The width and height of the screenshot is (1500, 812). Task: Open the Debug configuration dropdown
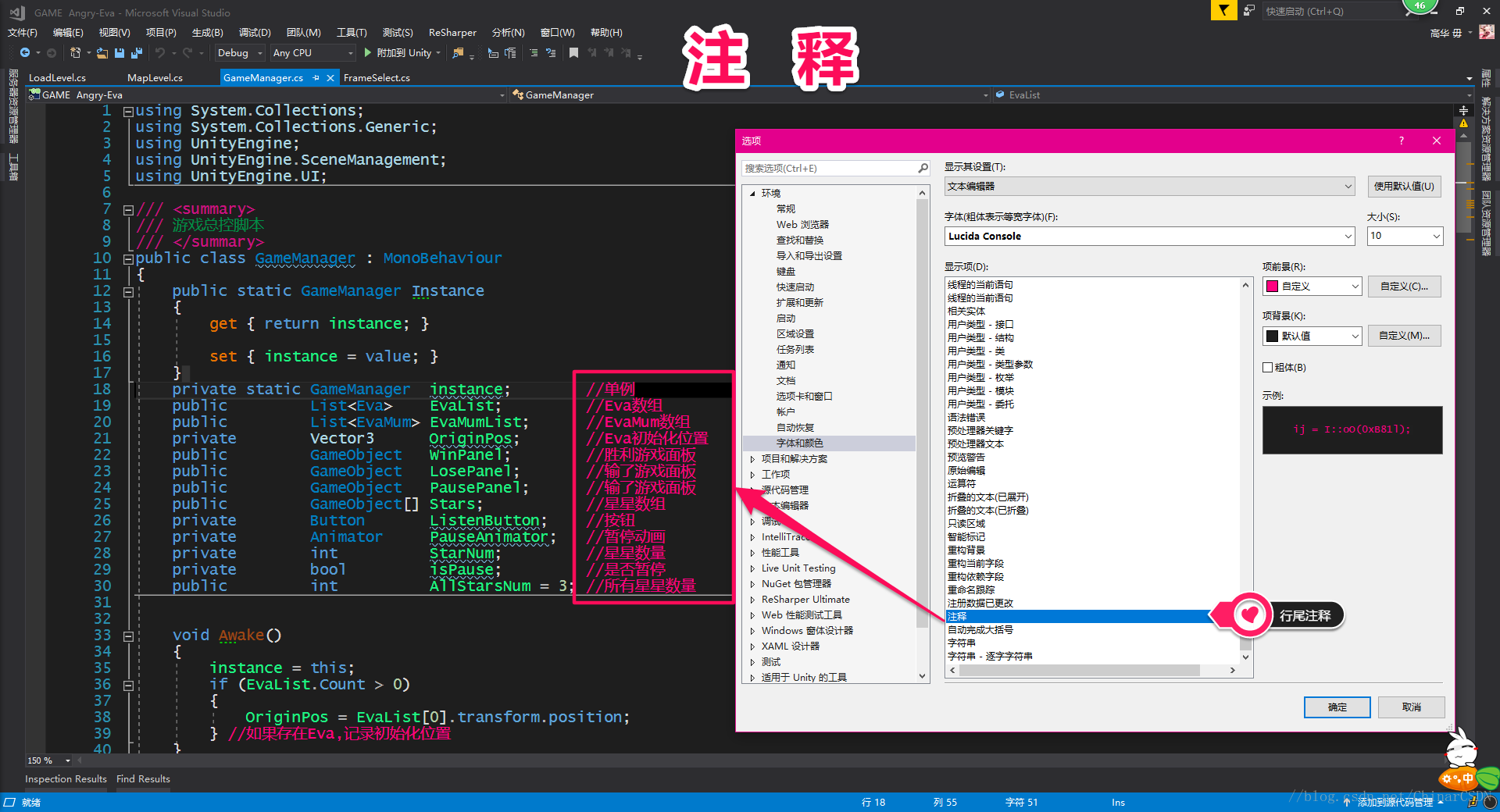coord(240,53)
